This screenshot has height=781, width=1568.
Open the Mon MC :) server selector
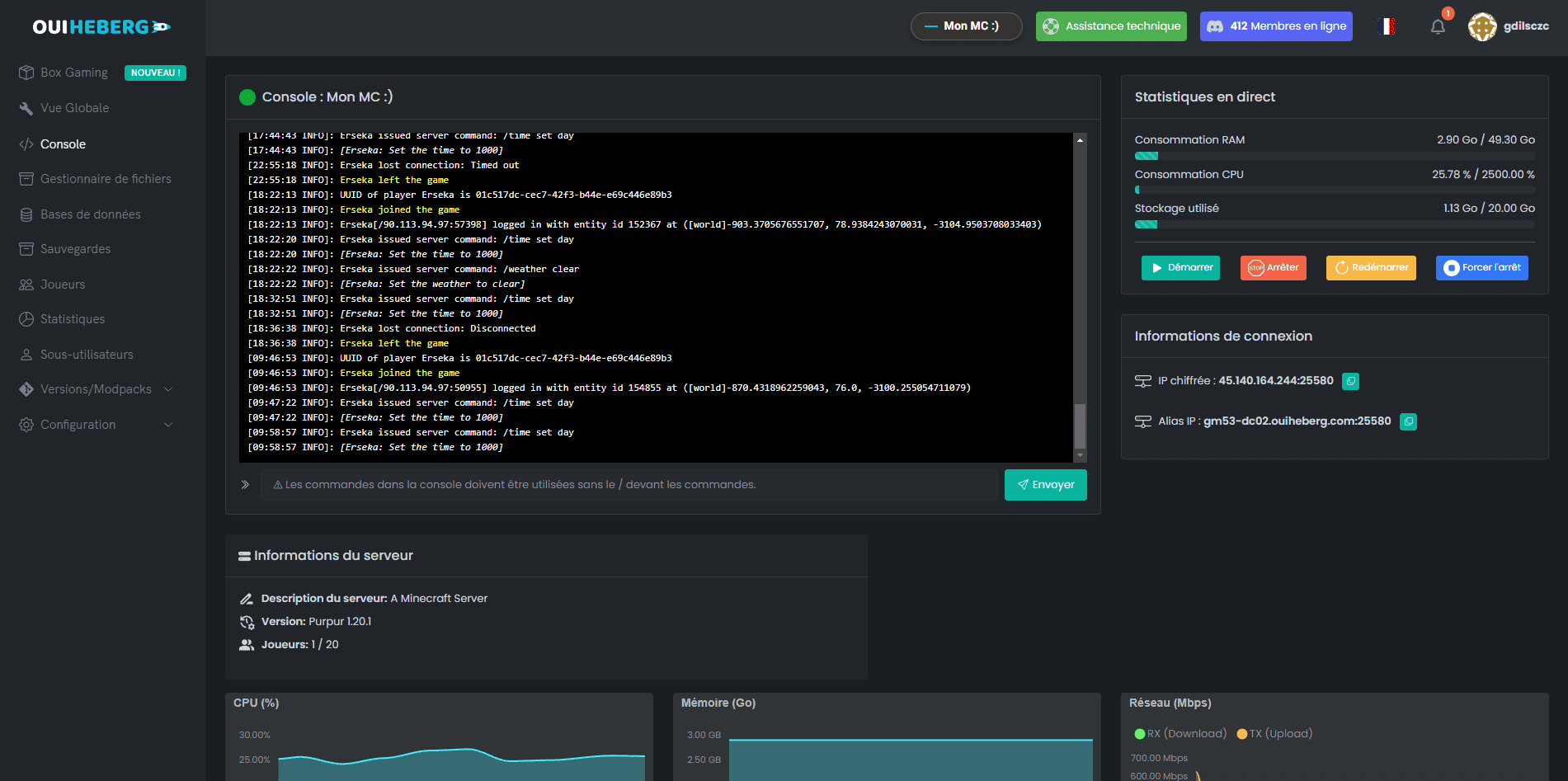[966, 26]
